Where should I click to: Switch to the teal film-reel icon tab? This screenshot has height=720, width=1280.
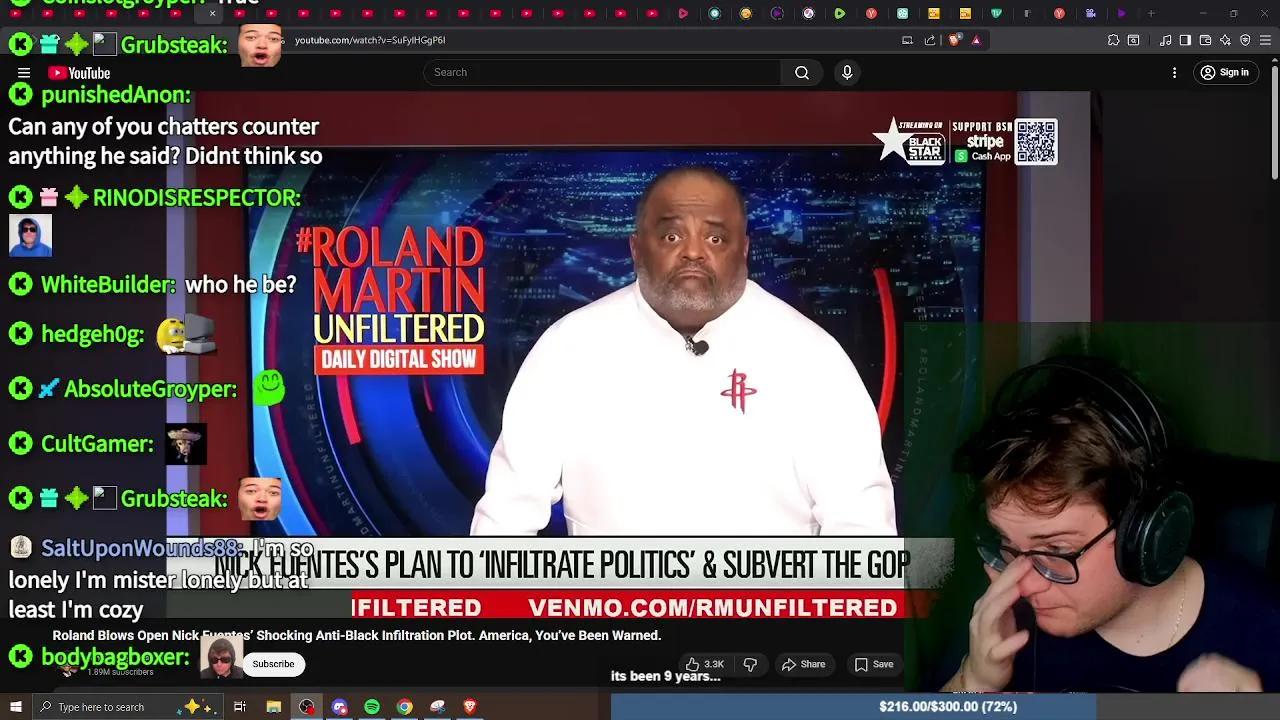point(902,14)
